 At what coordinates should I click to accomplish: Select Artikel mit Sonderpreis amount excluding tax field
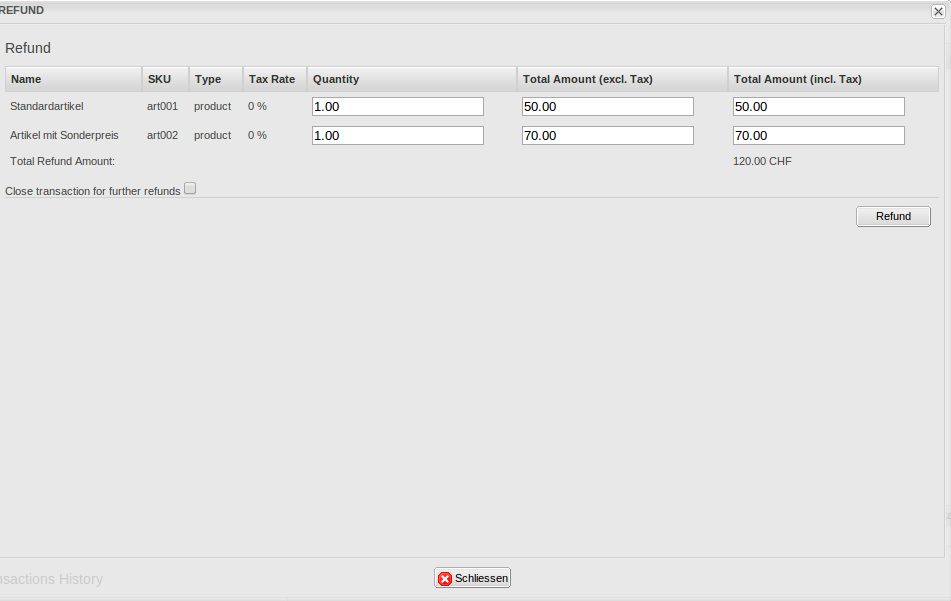(x=607, y=136)
